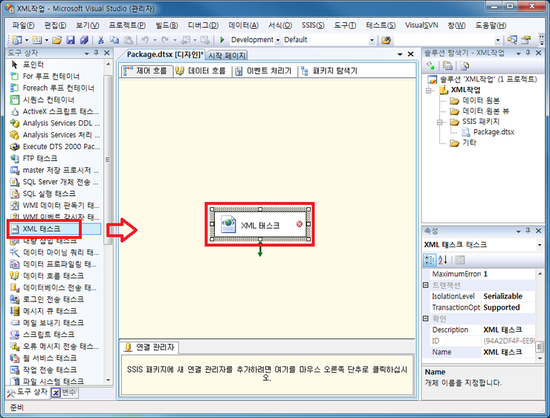Click the Description property value field
550x418 pixels.
click(x=508, y=330)
